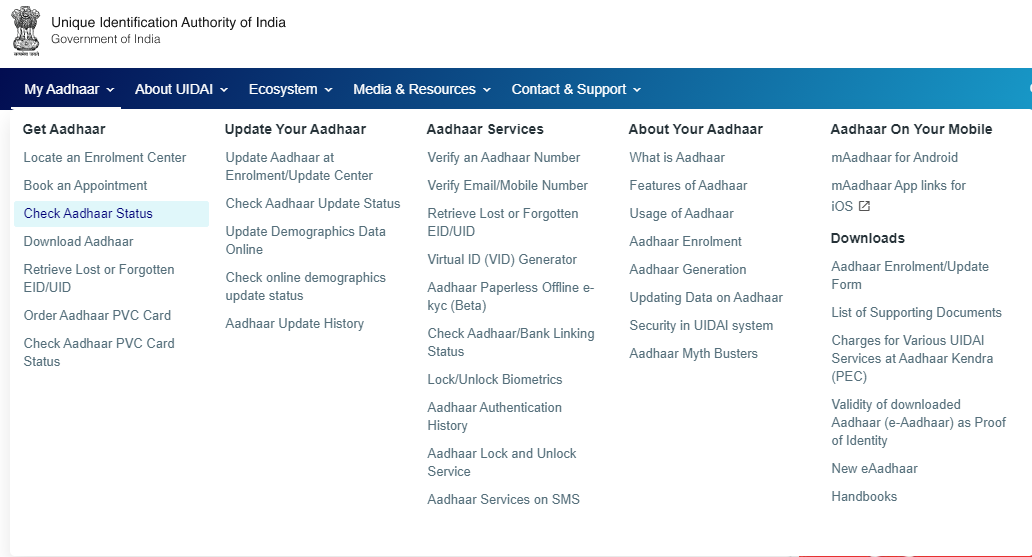Select Aadhaar Update History link
Image resolution: width=1032 pixels, height=557 pixels.
tap(294, 323)
